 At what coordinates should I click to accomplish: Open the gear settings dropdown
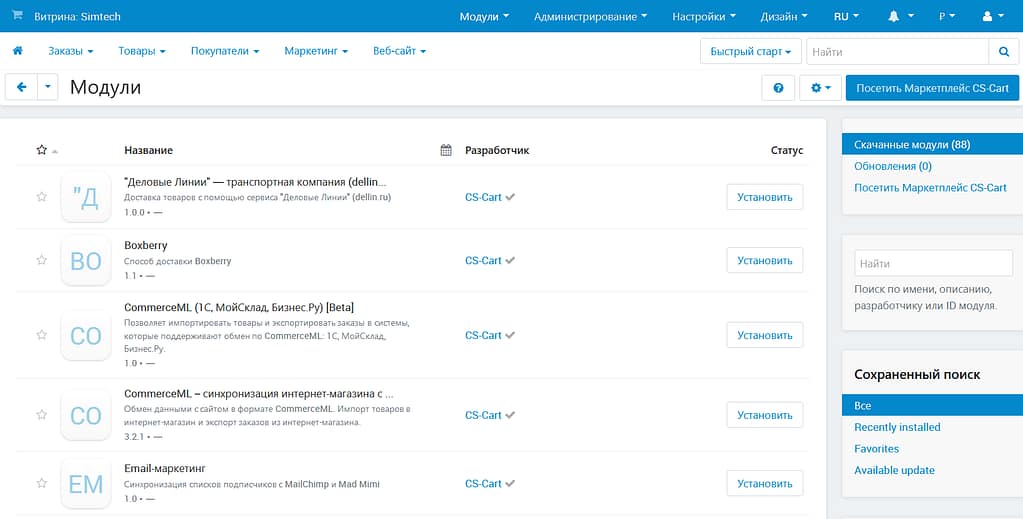point(820,88)
